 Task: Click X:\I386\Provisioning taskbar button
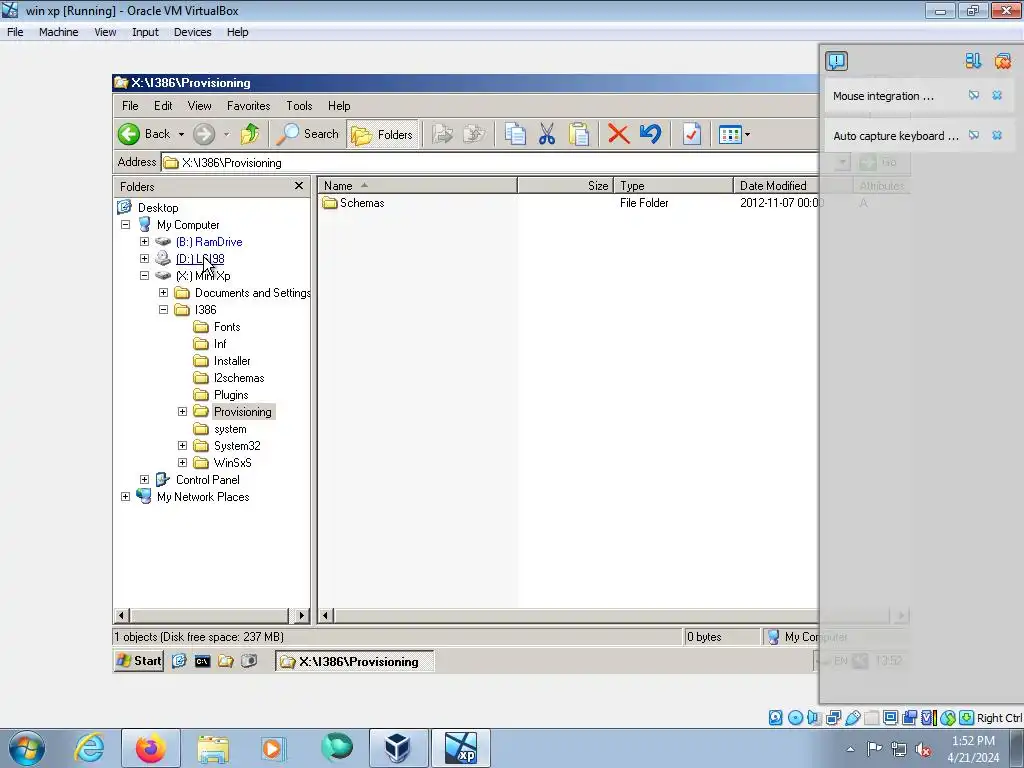[355, 662]
